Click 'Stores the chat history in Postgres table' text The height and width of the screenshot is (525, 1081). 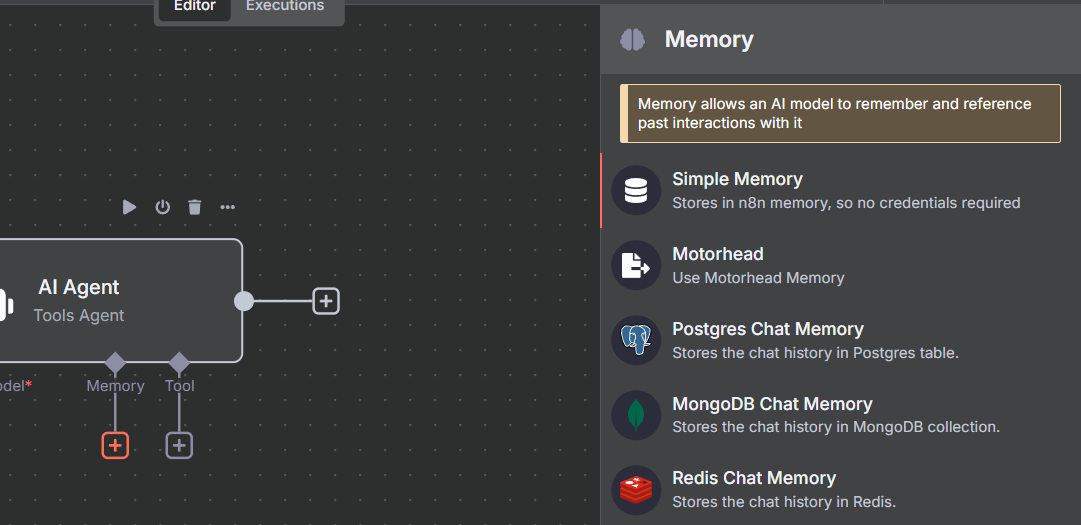[x=815, y=353]
